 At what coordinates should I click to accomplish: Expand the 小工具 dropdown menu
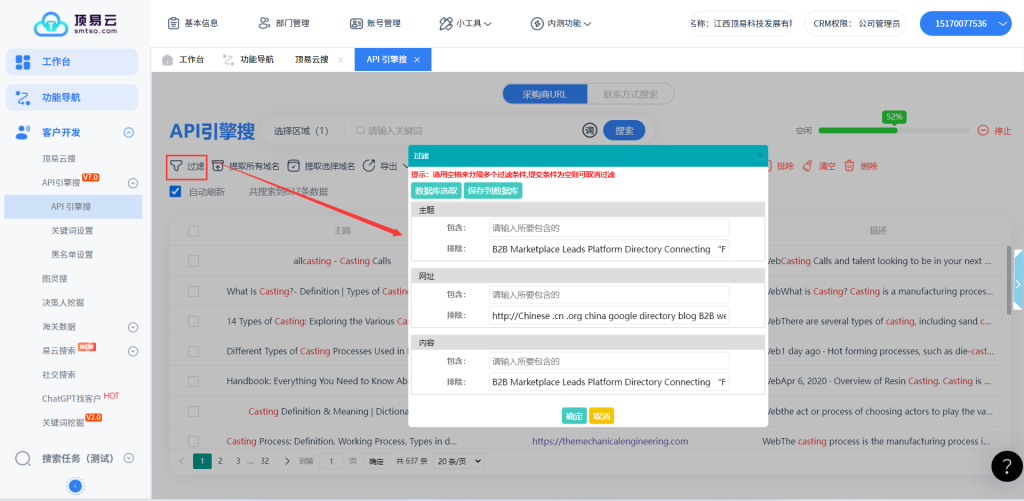(465, 23)
